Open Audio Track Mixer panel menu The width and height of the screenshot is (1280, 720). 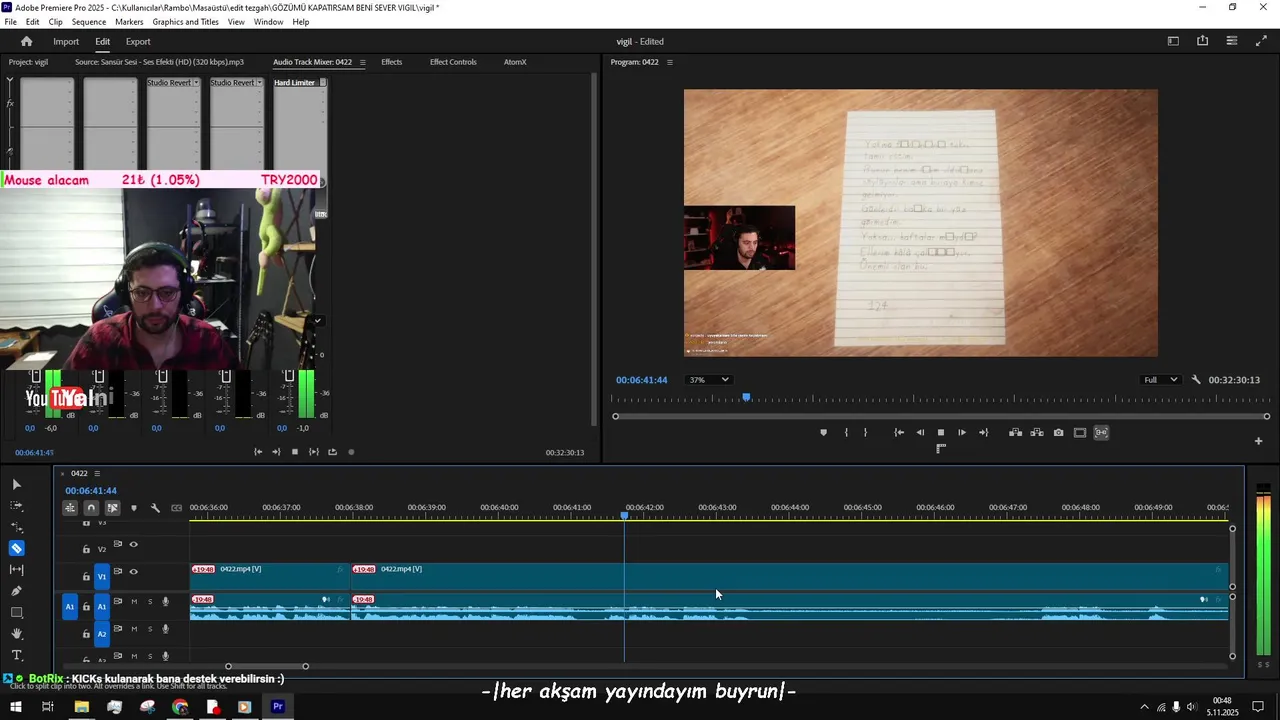tap(362, 62)
